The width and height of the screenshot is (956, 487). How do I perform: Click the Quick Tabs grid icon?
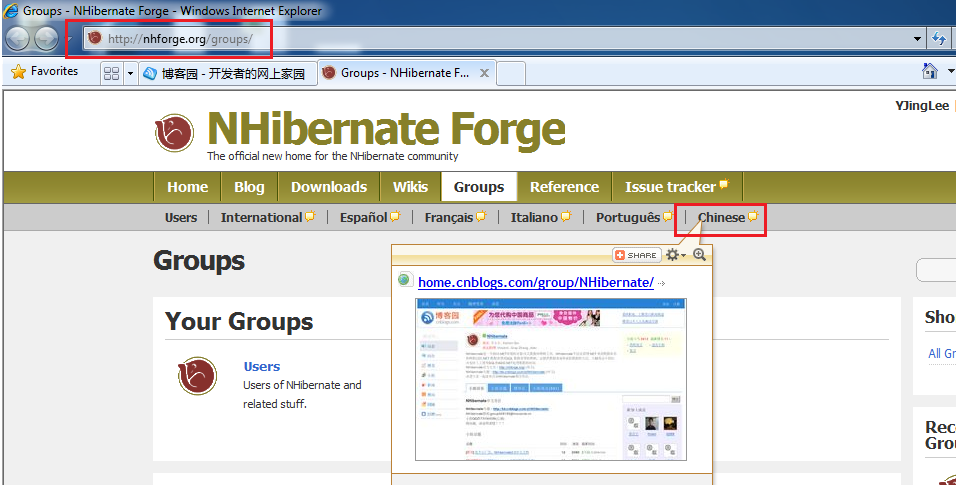pos(112,74)
